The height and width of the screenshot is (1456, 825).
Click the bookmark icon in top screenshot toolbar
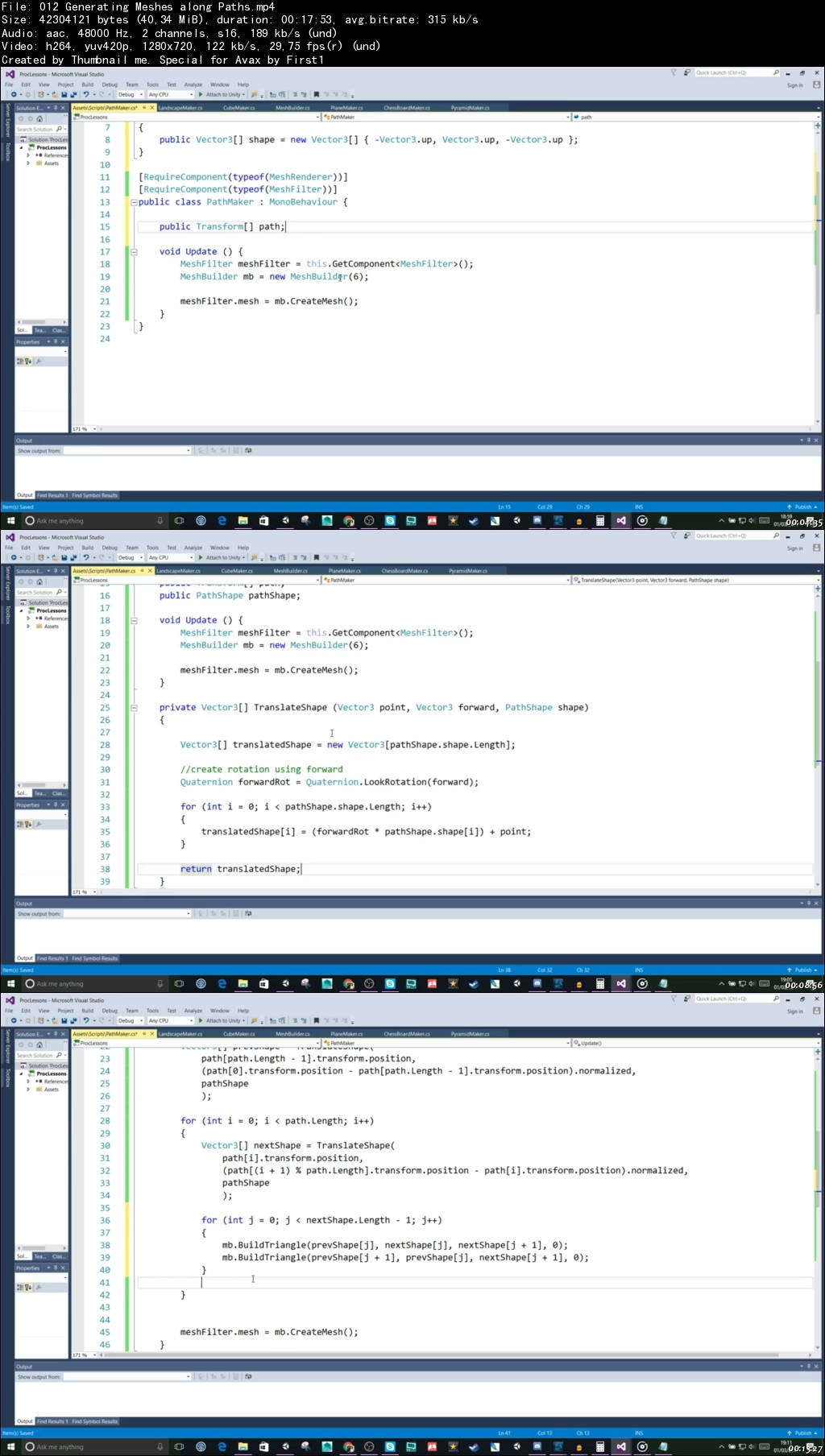coord(317,95)
